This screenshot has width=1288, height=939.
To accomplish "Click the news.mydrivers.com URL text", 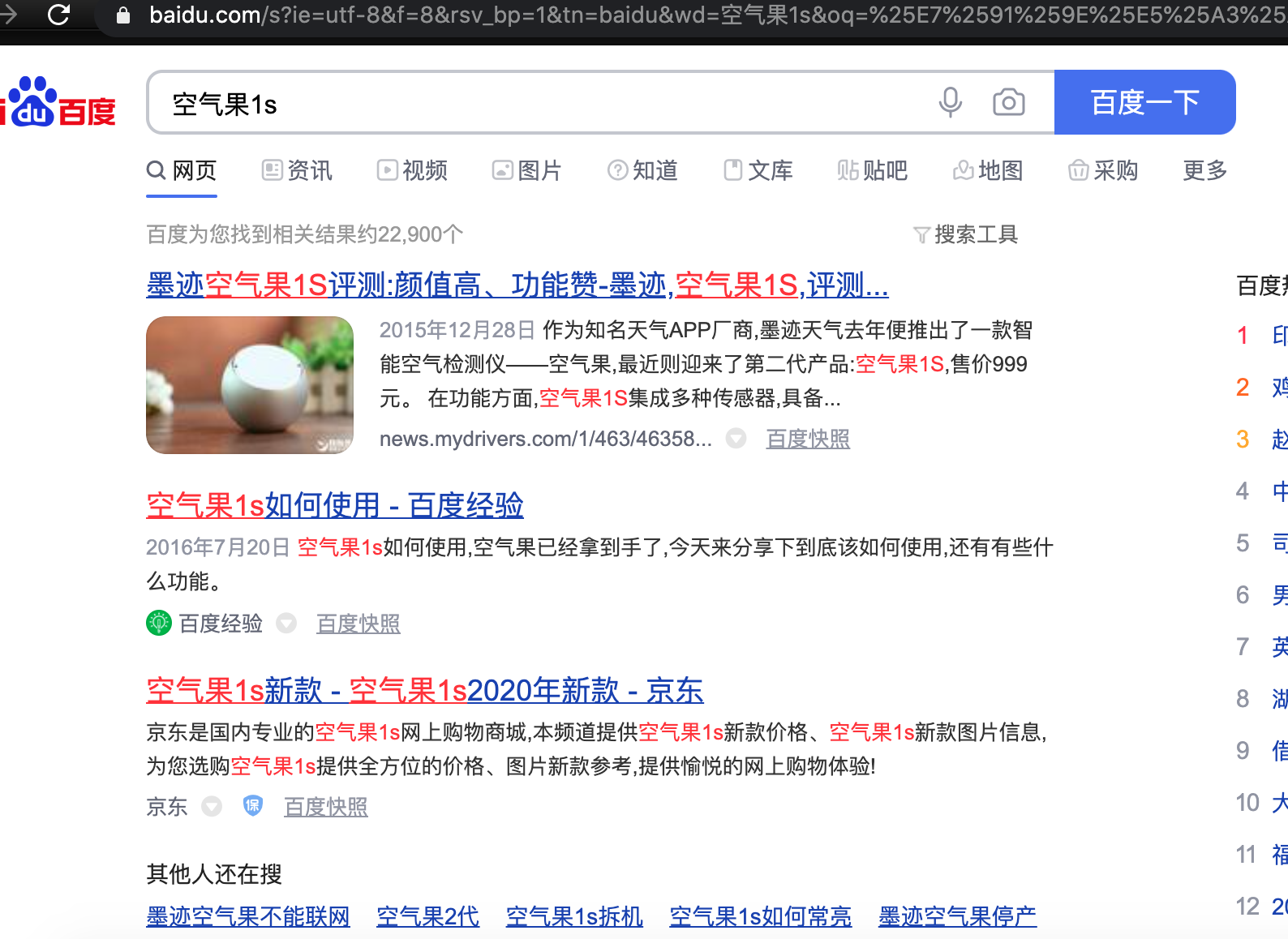I will pos(546,439).
